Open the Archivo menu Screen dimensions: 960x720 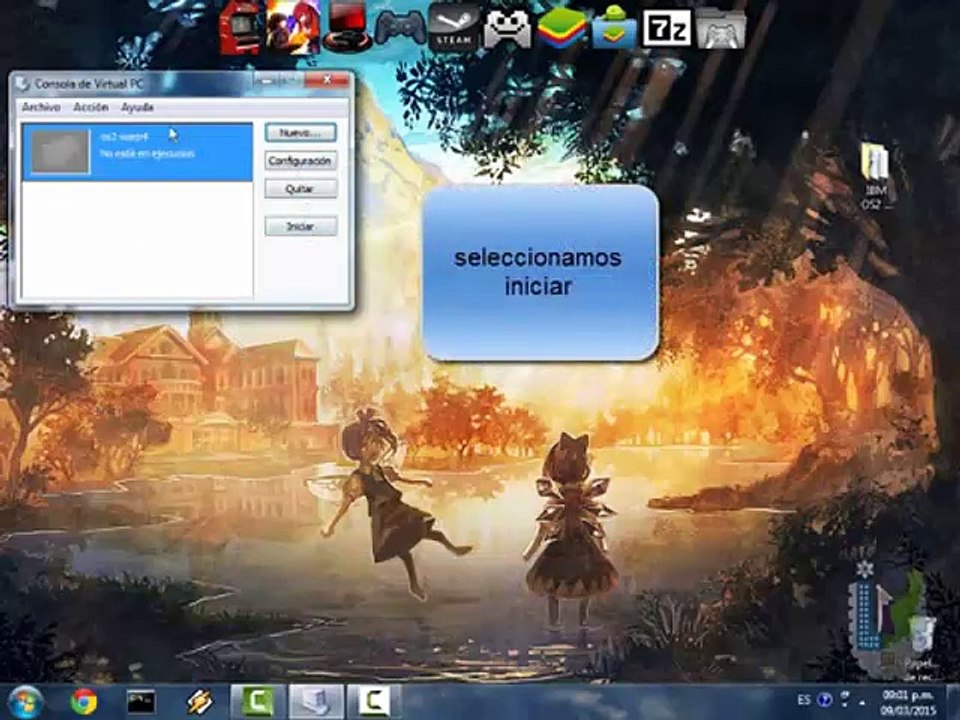[x=41, y=107]
